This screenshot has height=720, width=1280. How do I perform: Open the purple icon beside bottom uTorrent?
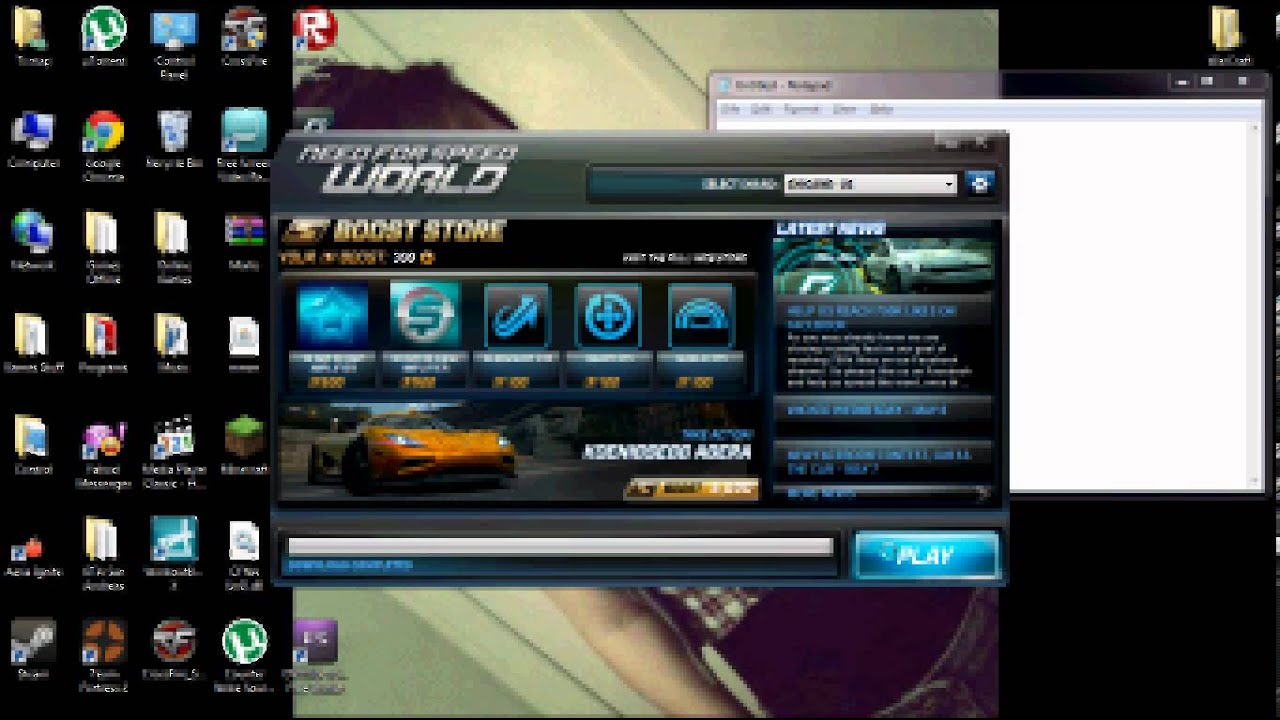315,656
